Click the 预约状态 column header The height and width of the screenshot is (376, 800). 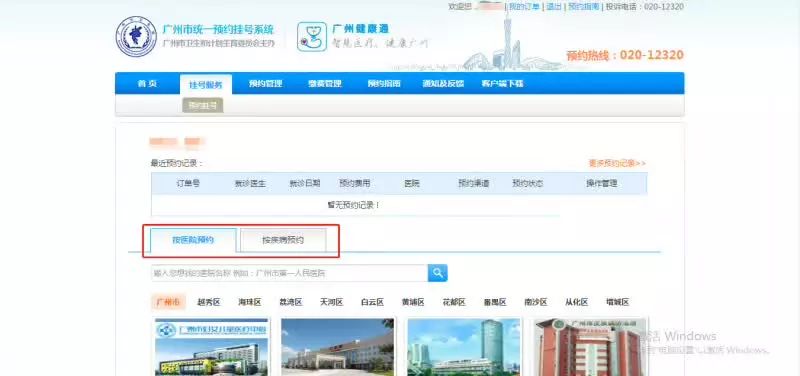pos(528,183)
